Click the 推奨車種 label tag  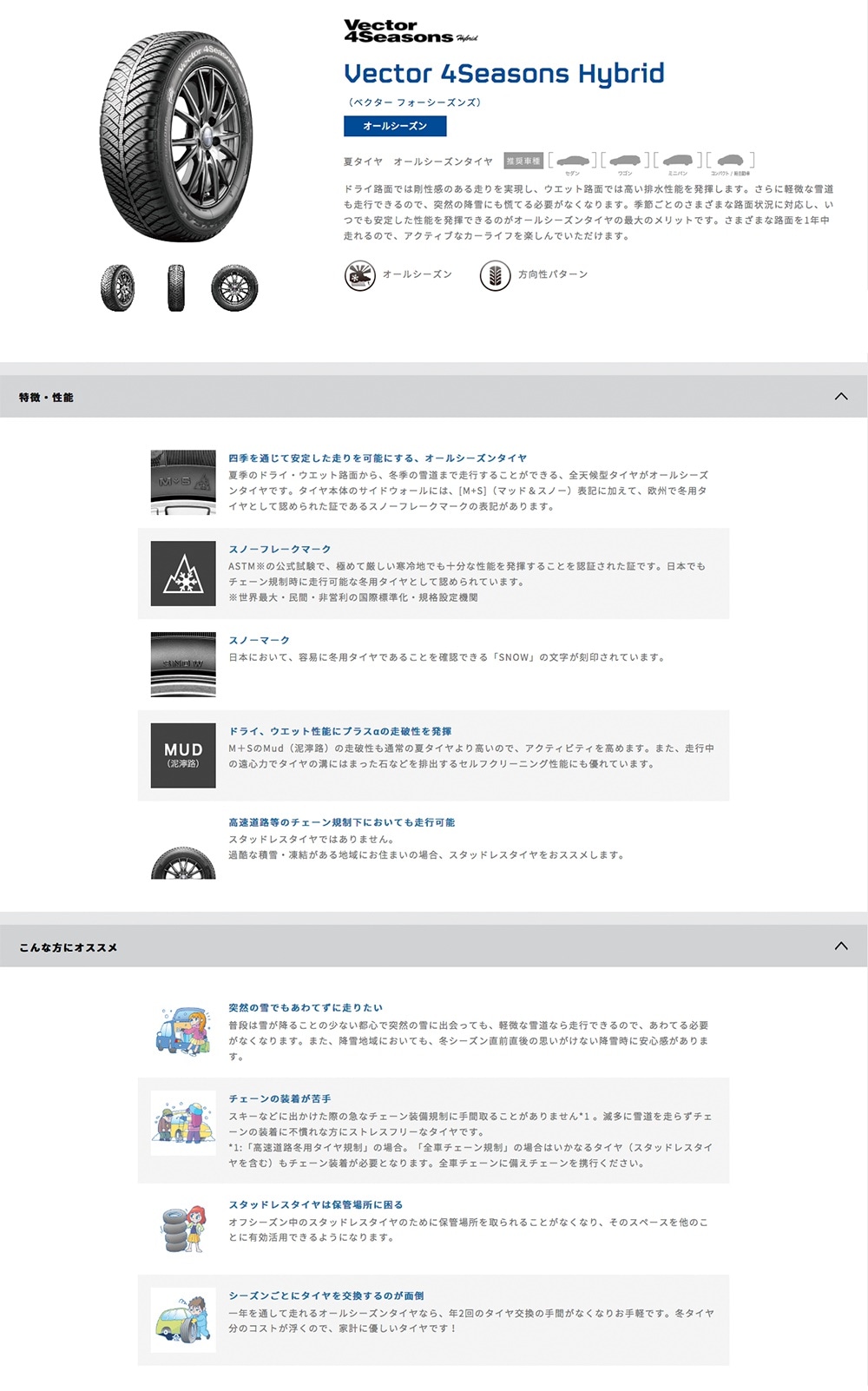[523, 161]
